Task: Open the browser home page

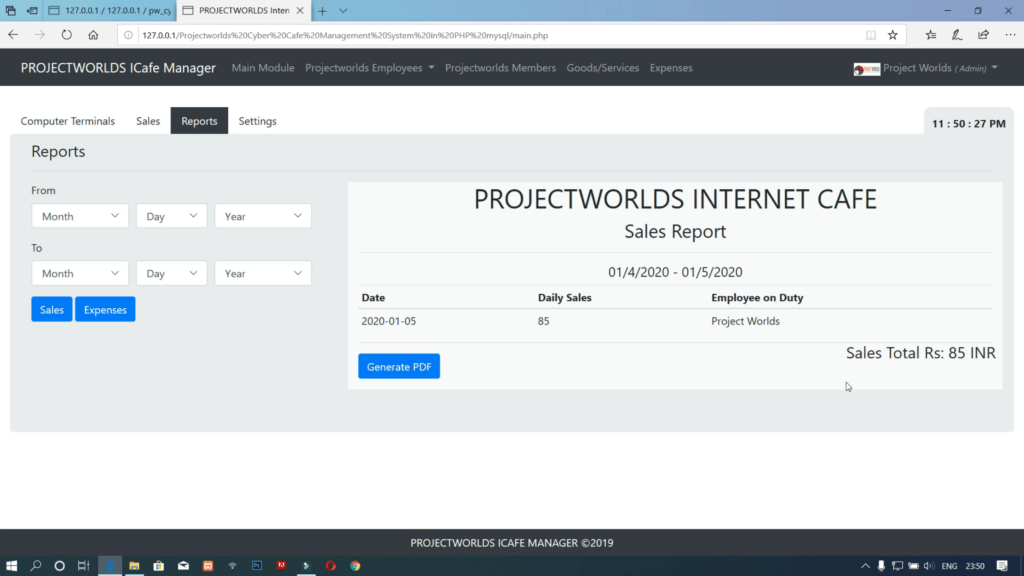Action: (93, 33)
